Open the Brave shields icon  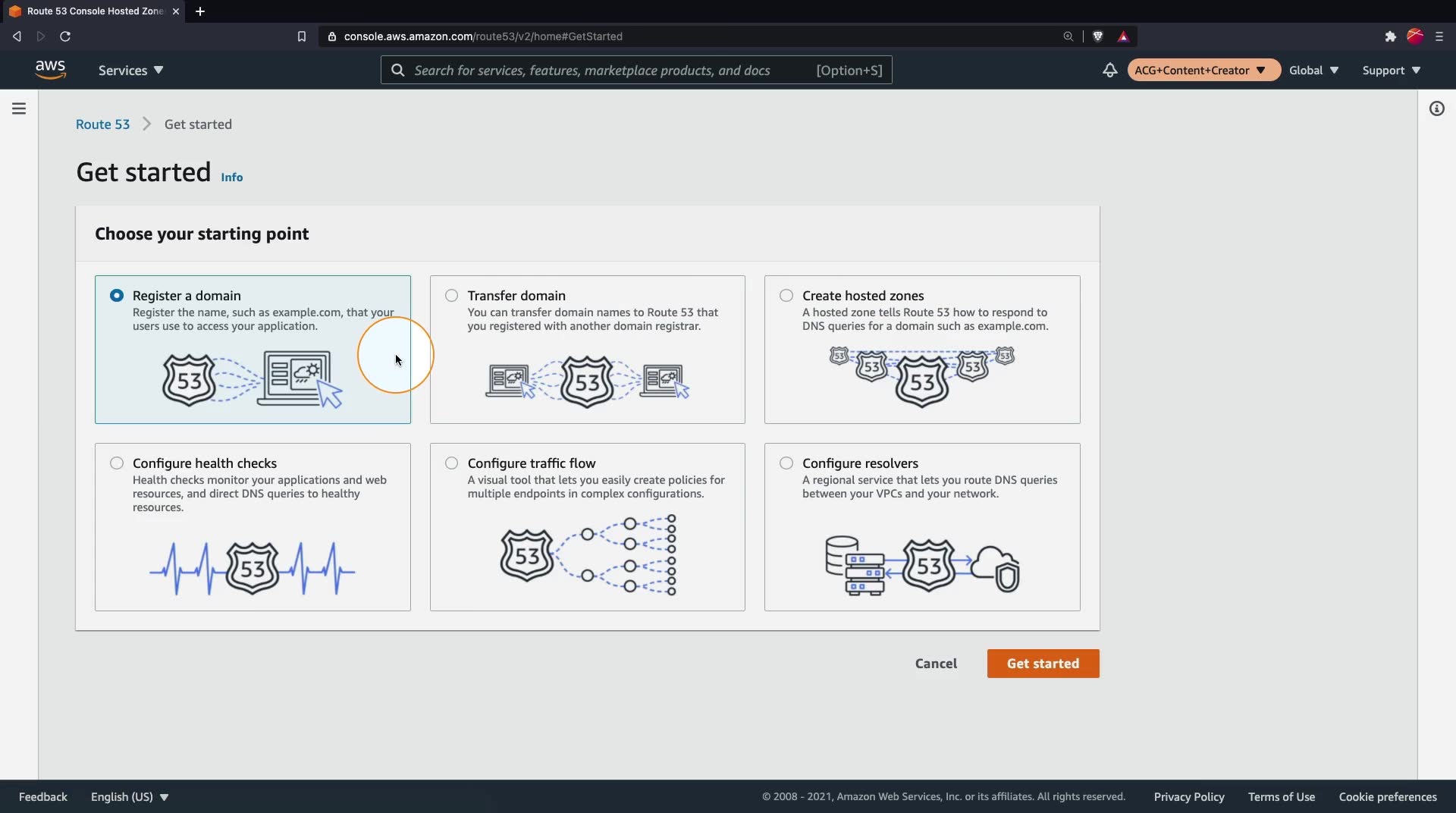point(1097,36)
